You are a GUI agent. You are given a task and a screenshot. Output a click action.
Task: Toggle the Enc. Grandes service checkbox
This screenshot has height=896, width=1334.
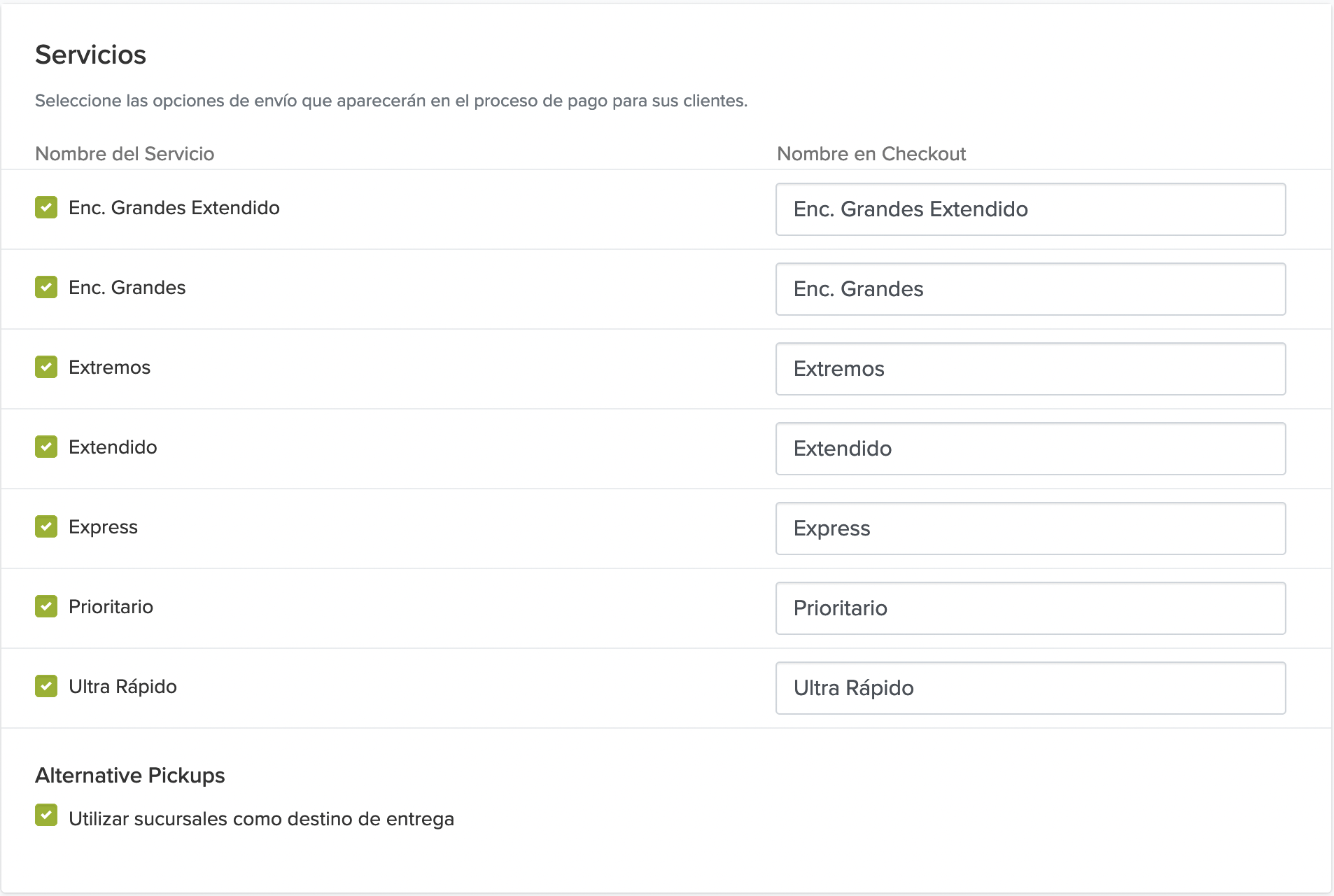(x=46, y=288)
